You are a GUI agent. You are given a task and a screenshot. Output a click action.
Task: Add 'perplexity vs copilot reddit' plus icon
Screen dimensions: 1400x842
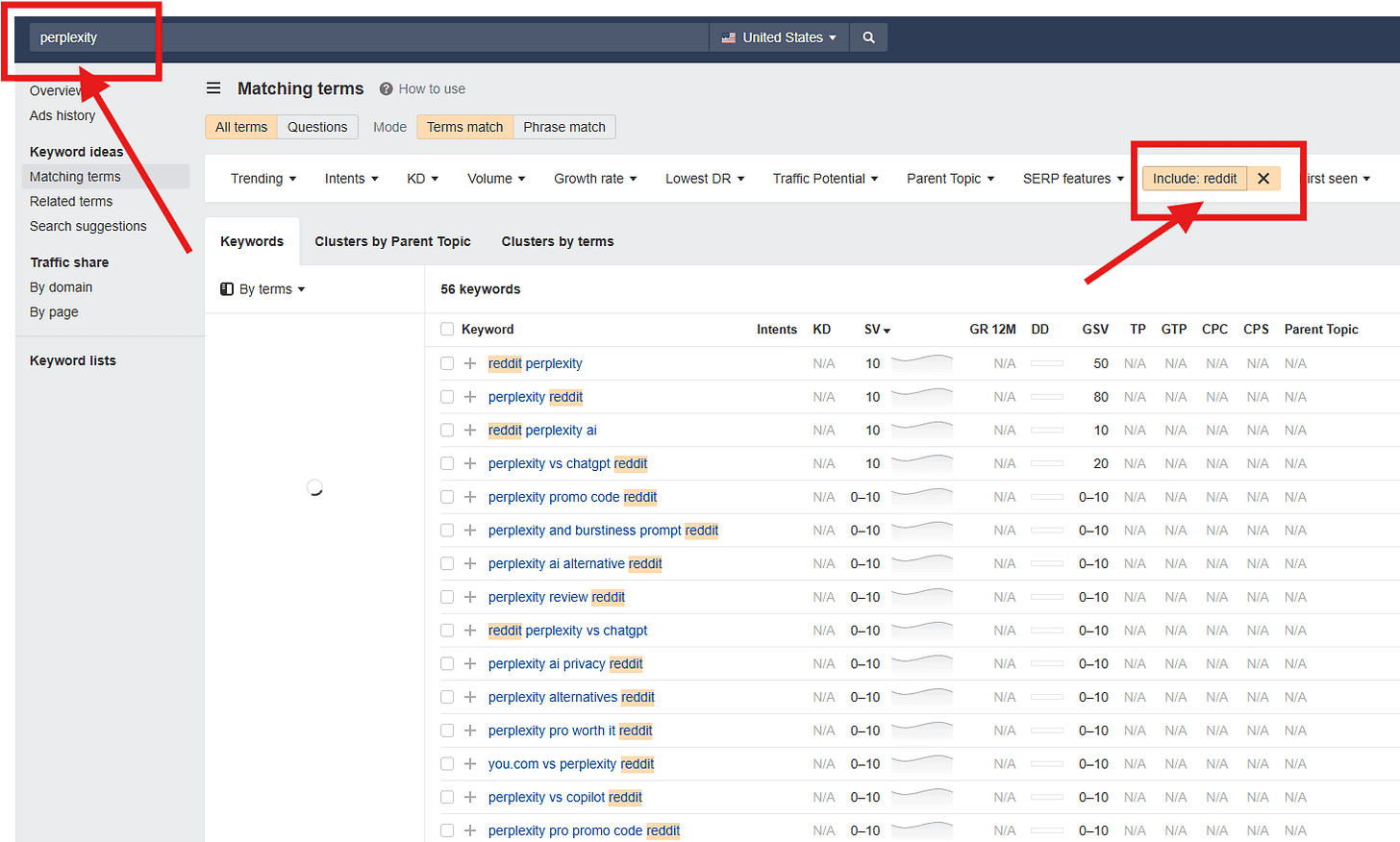[470, 797]
